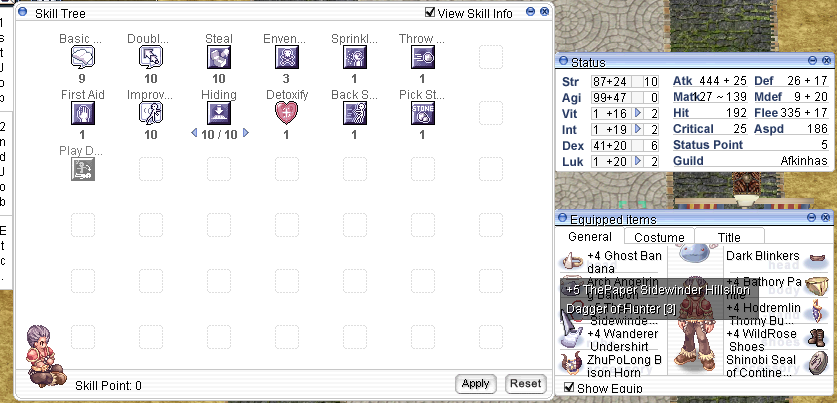Click the sitting character sprite in Skill Tree

pyautogui.click(x=46, y=356)
